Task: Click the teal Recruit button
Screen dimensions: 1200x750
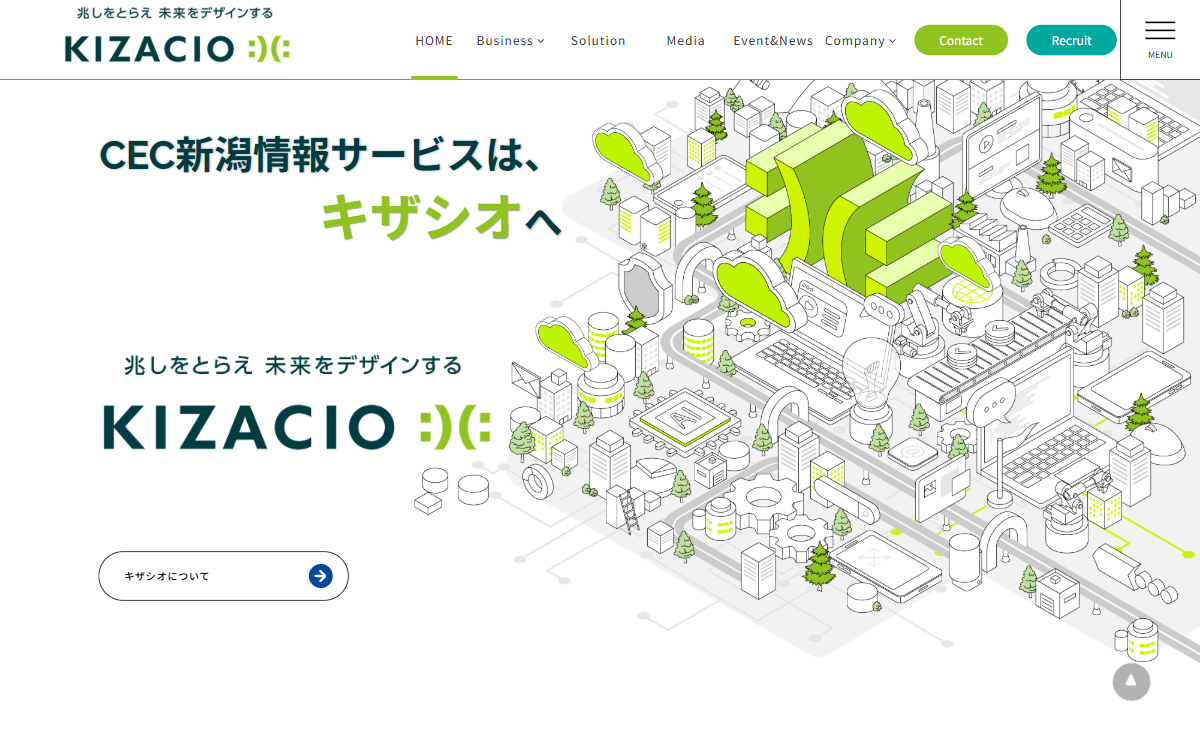Action: 1071,40
